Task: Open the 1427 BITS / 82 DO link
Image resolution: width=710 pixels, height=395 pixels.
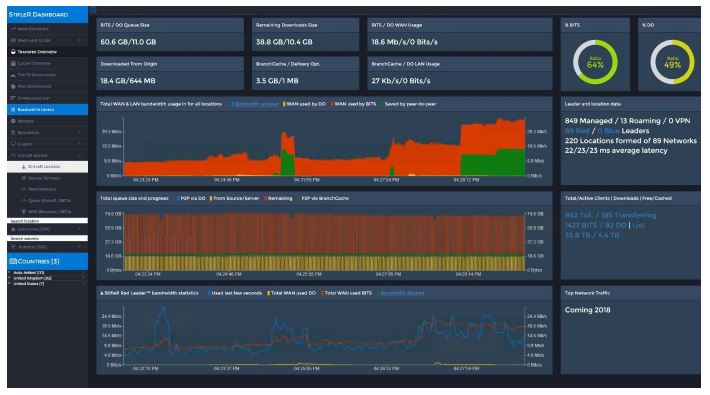Action: (x=595, y=225)
